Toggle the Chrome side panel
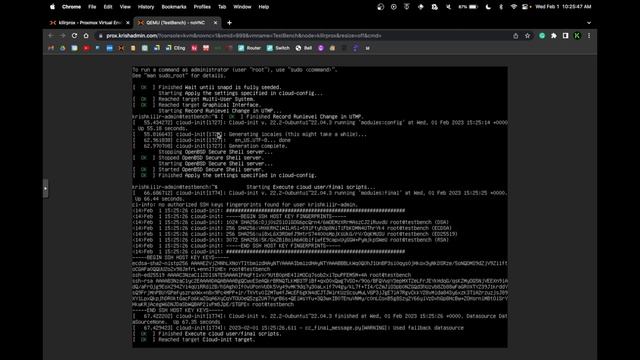The image size is (640, 360). click(565, 36)
